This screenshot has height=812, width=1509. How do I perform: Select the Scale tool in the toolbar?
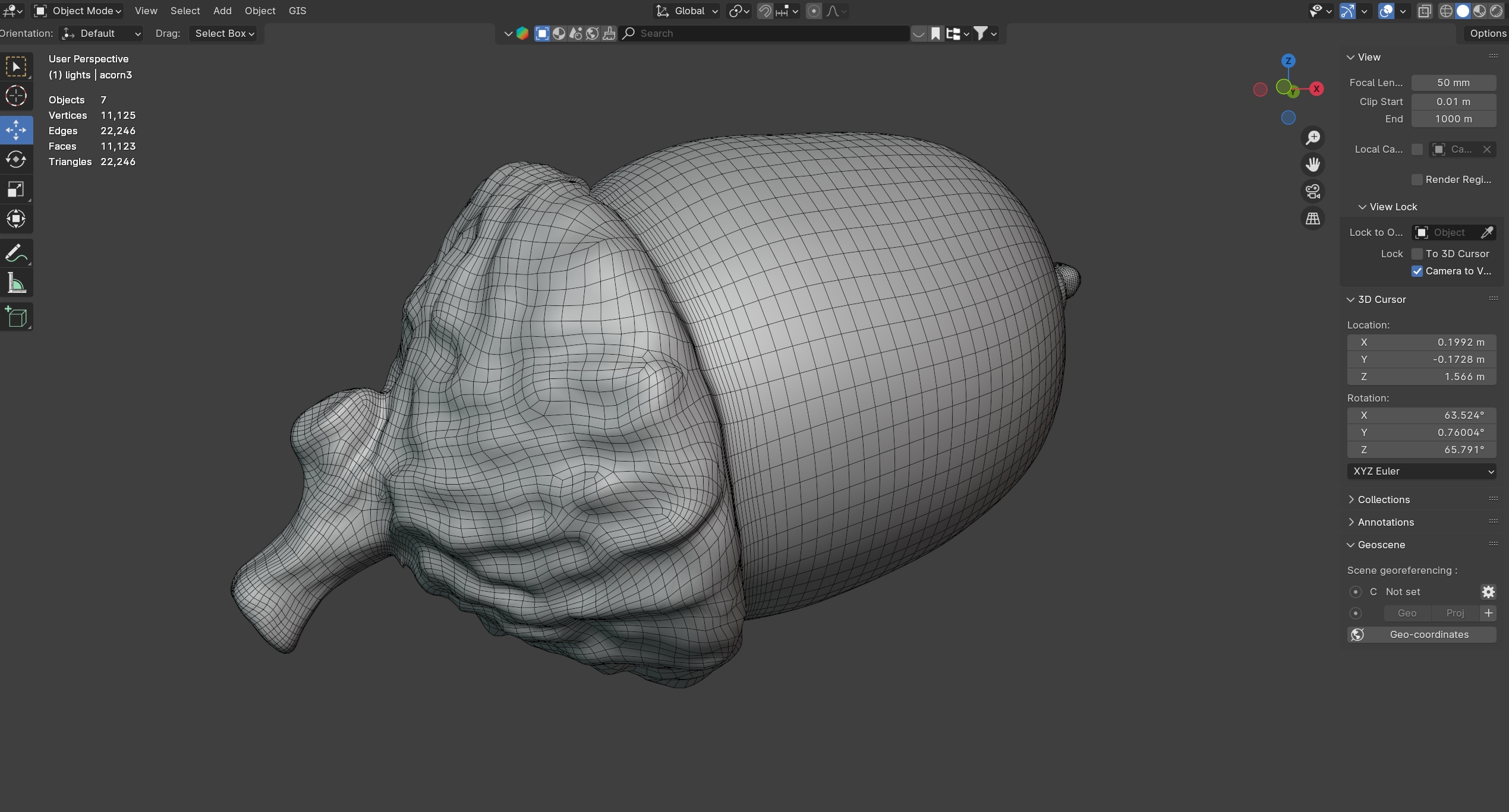pyautogui.click(x=16, y=189)
